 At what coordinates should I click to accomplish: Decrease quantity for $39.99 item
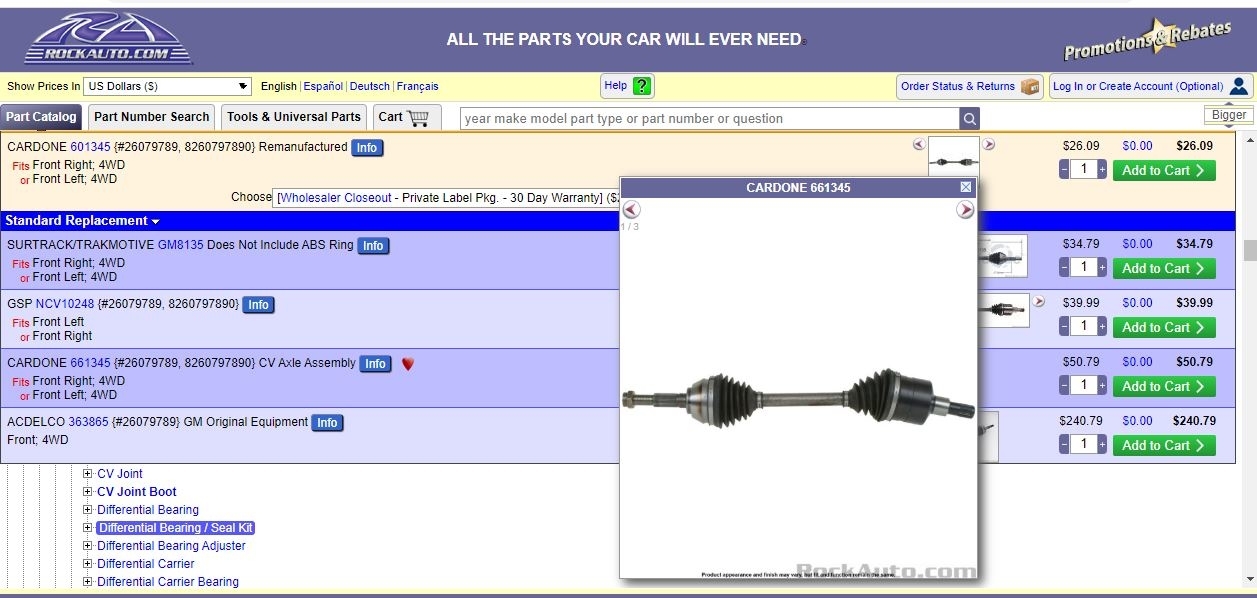[x=1064, y=328]
